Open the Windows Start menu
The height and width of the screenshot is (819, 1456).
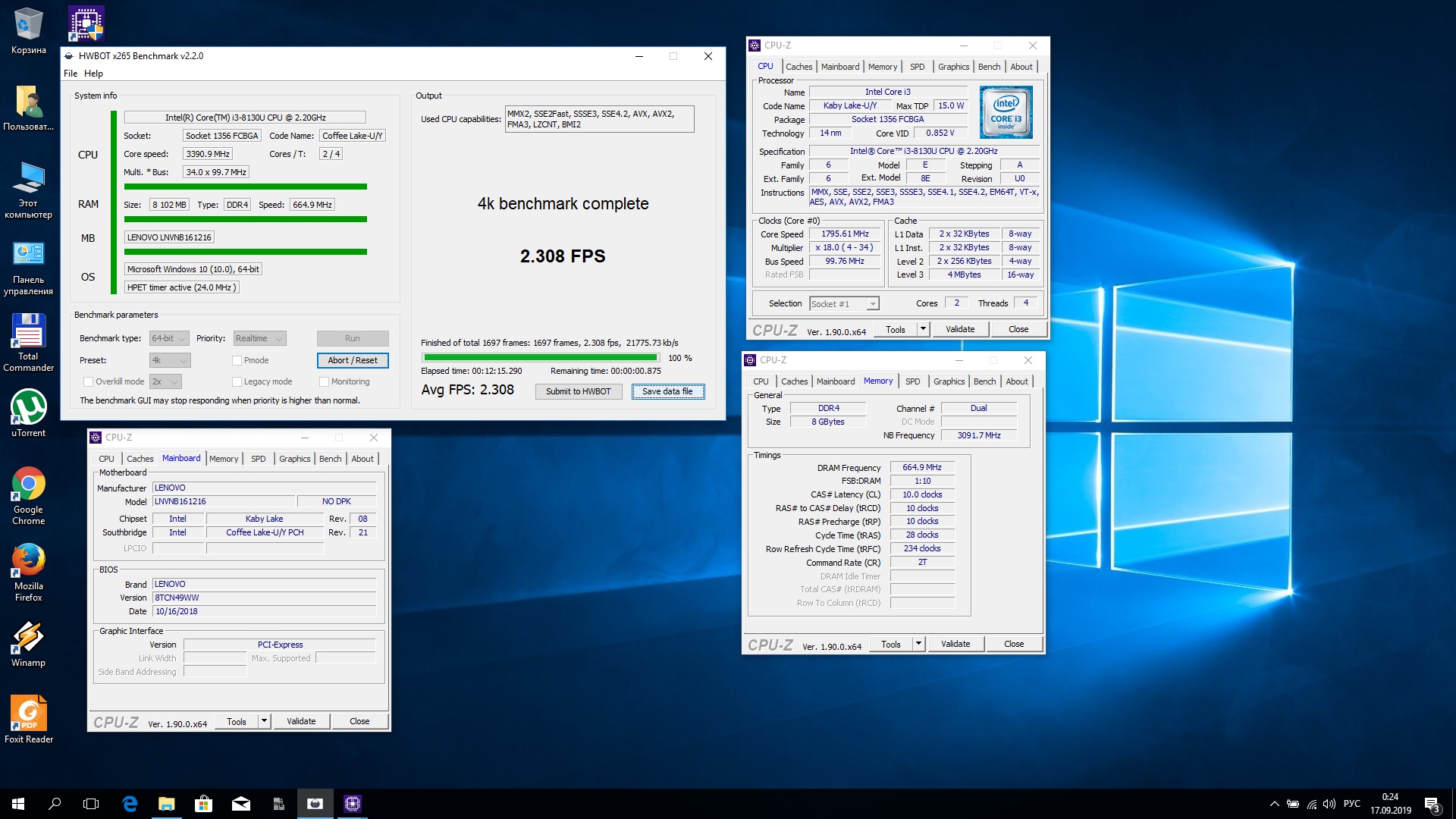18,804
